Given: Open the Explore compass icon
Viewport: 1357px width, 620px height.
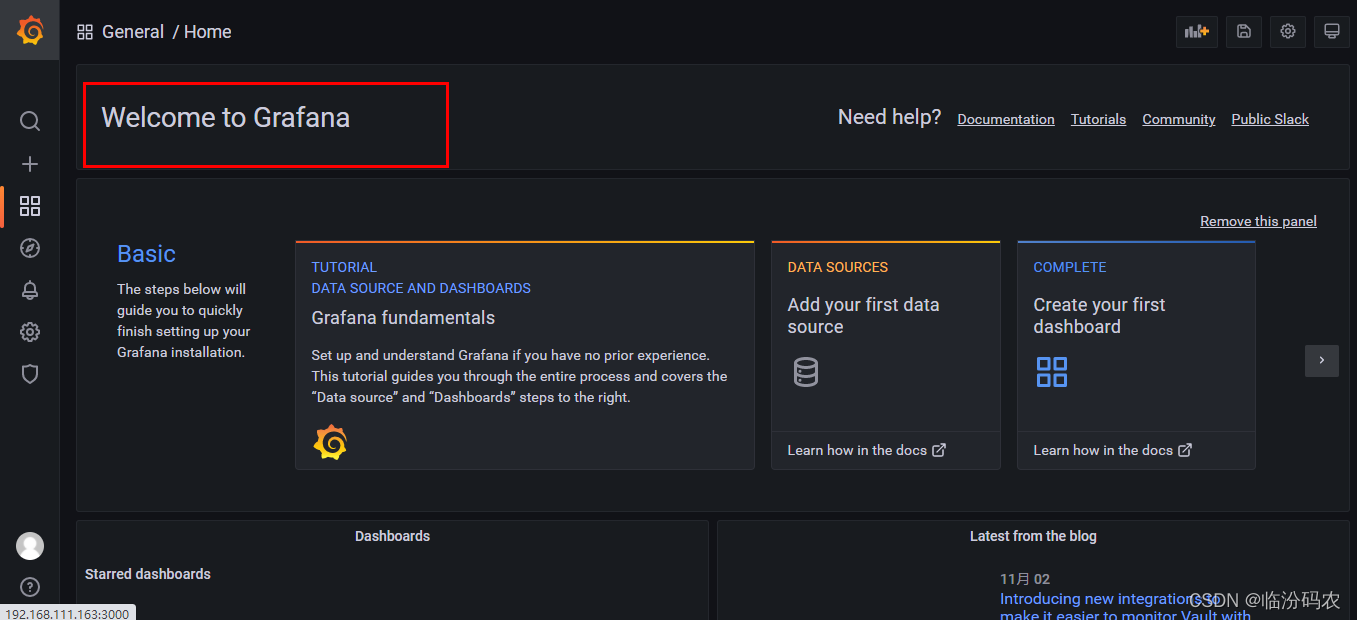Looking at the screenshot, I should coord(30,248).
